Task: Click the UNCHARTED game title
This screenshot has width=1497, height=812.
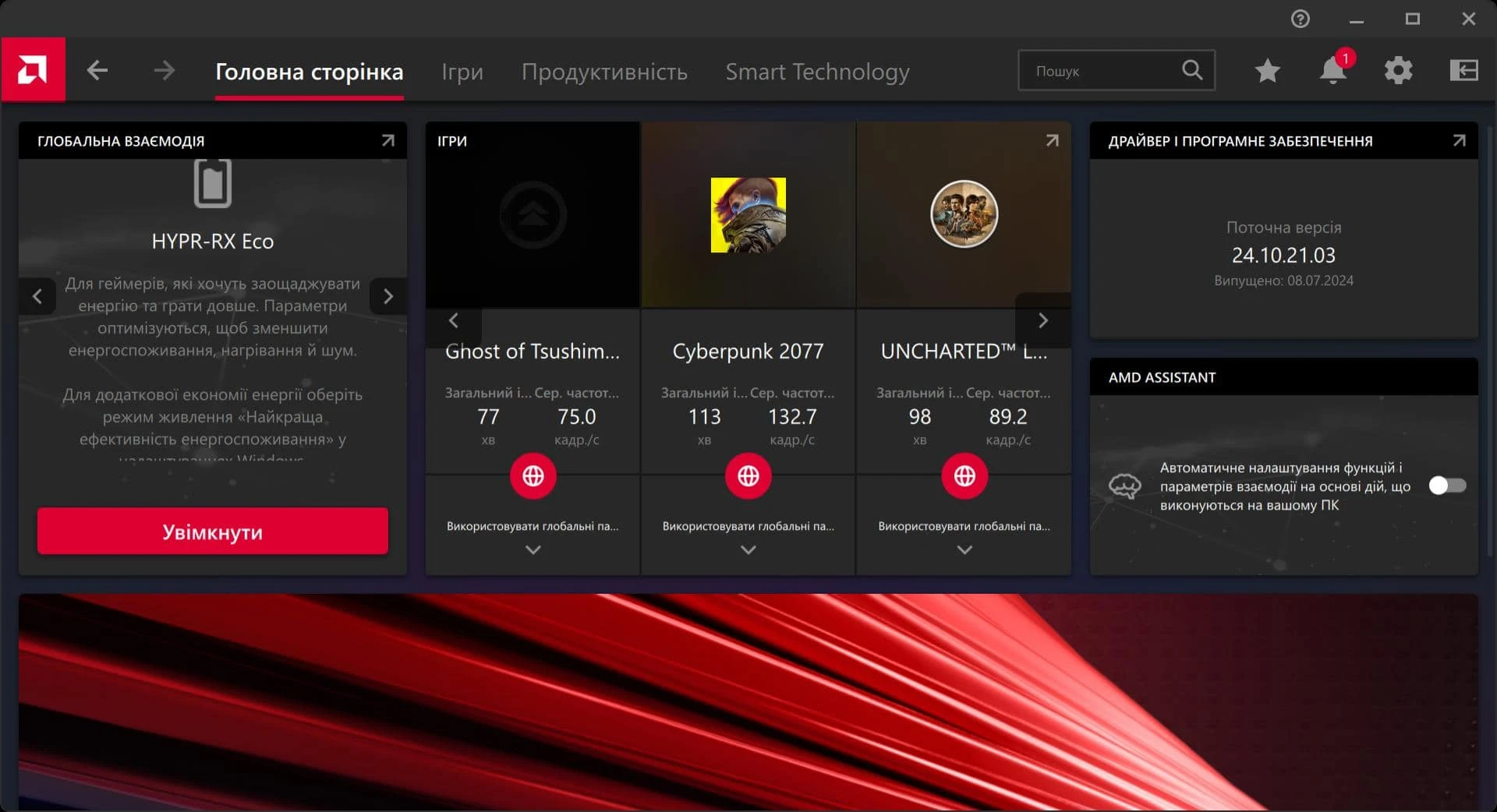Action: [x=964, y=351]
